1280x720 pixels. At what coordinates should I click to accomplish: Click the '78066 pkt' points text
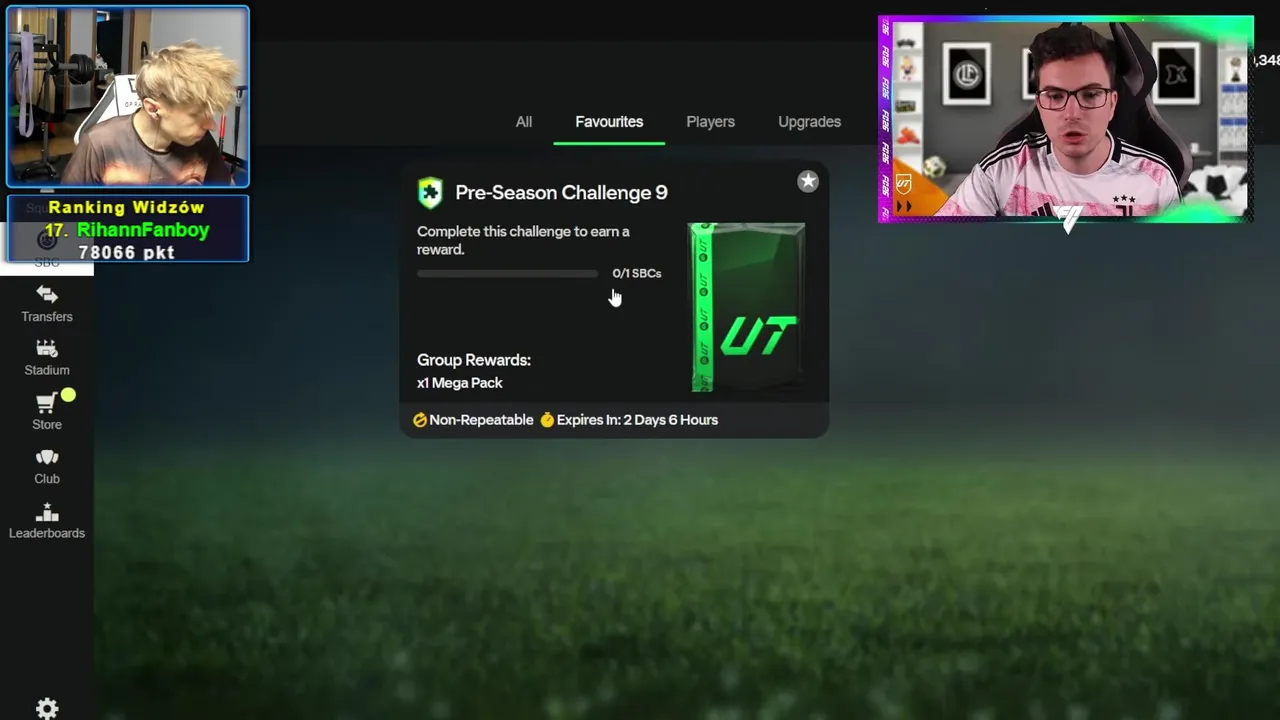tap(127, 253)
